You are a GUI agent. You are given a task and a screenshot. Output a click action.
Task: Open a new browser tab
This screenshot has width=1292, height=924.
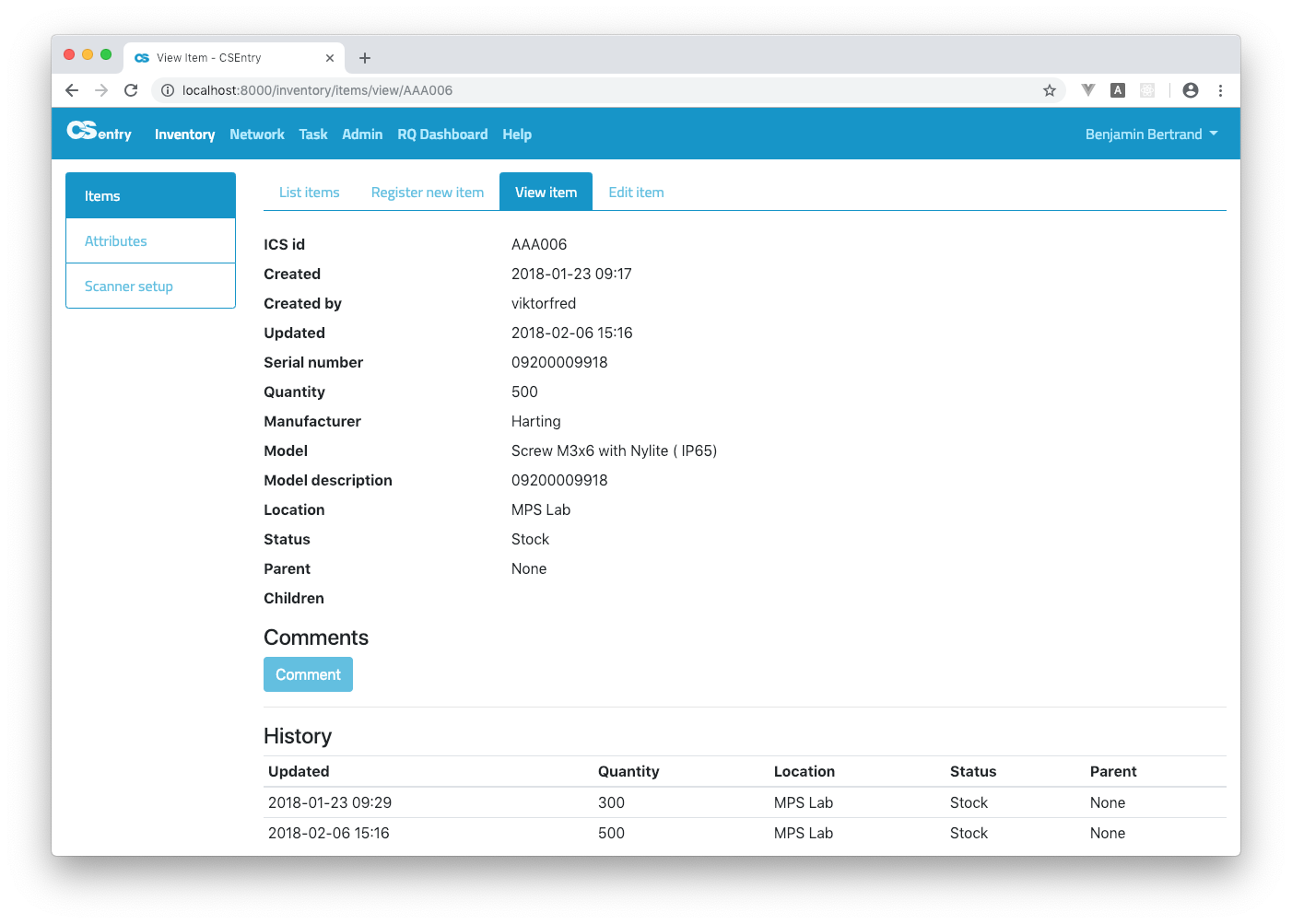pos(365,58)
